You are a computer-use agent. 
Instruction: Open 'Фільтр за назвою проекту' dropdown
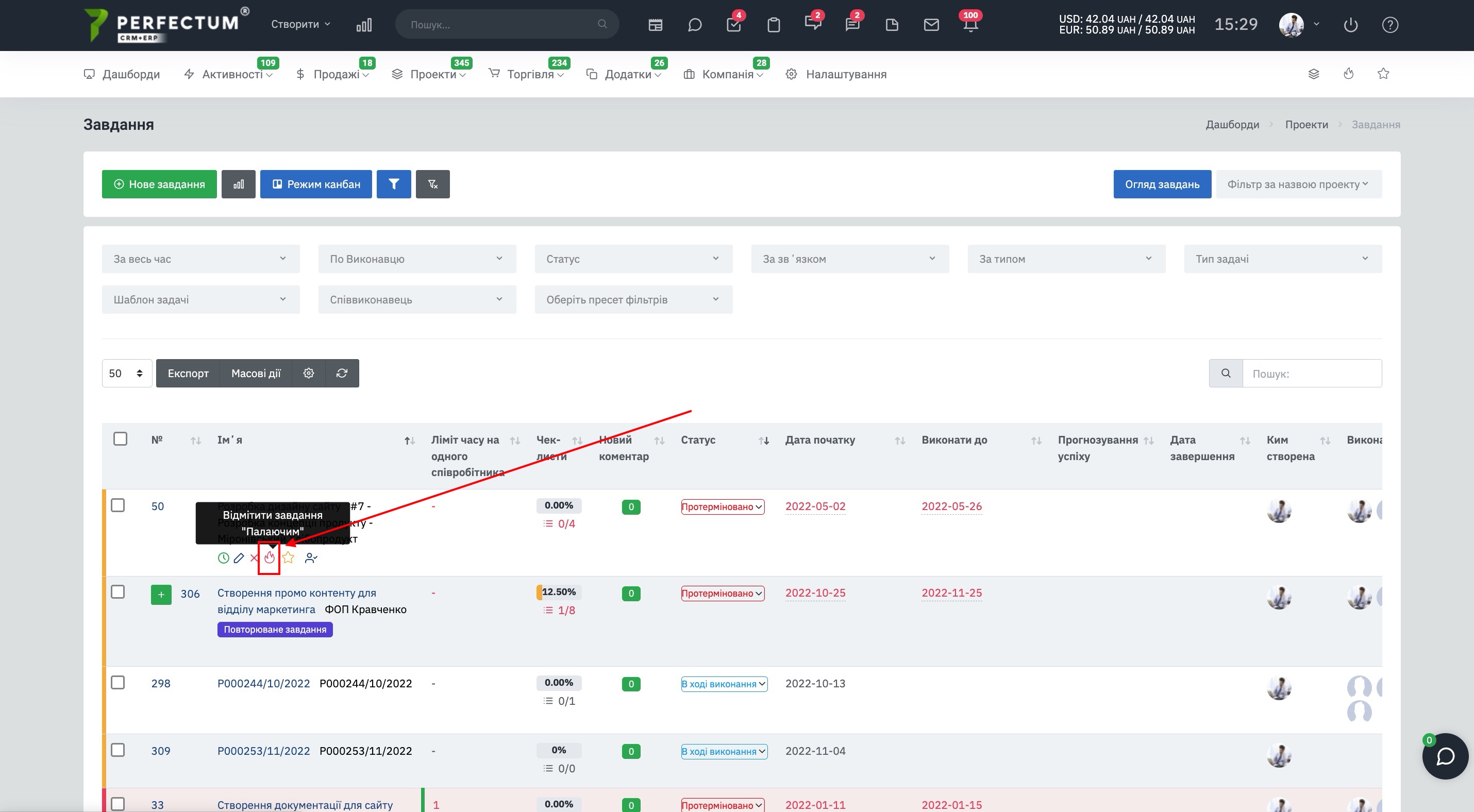[x=1299, y=184]
